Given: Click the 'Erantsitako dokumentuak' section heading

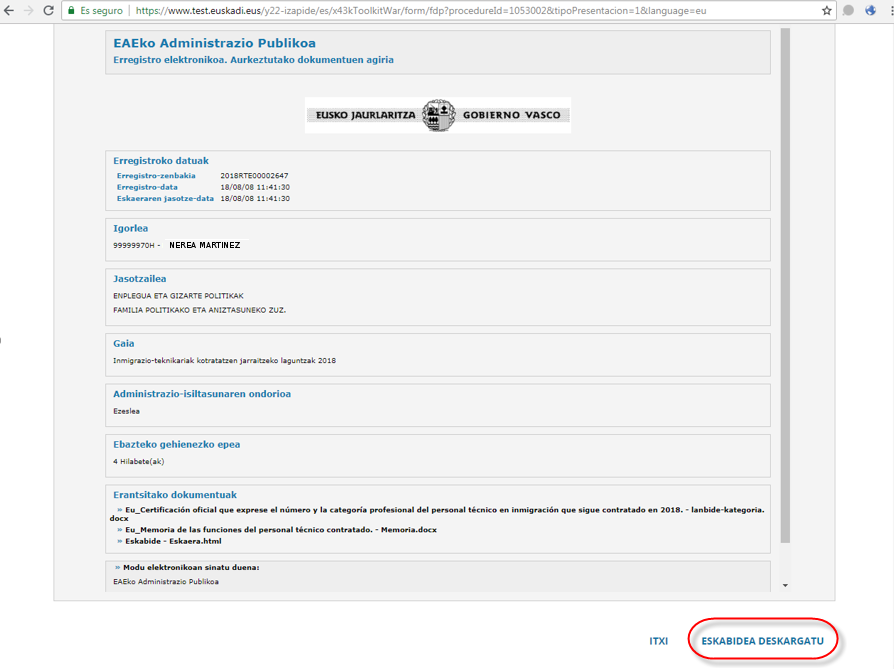Looking at the screenshot, I should click(175, 494).
